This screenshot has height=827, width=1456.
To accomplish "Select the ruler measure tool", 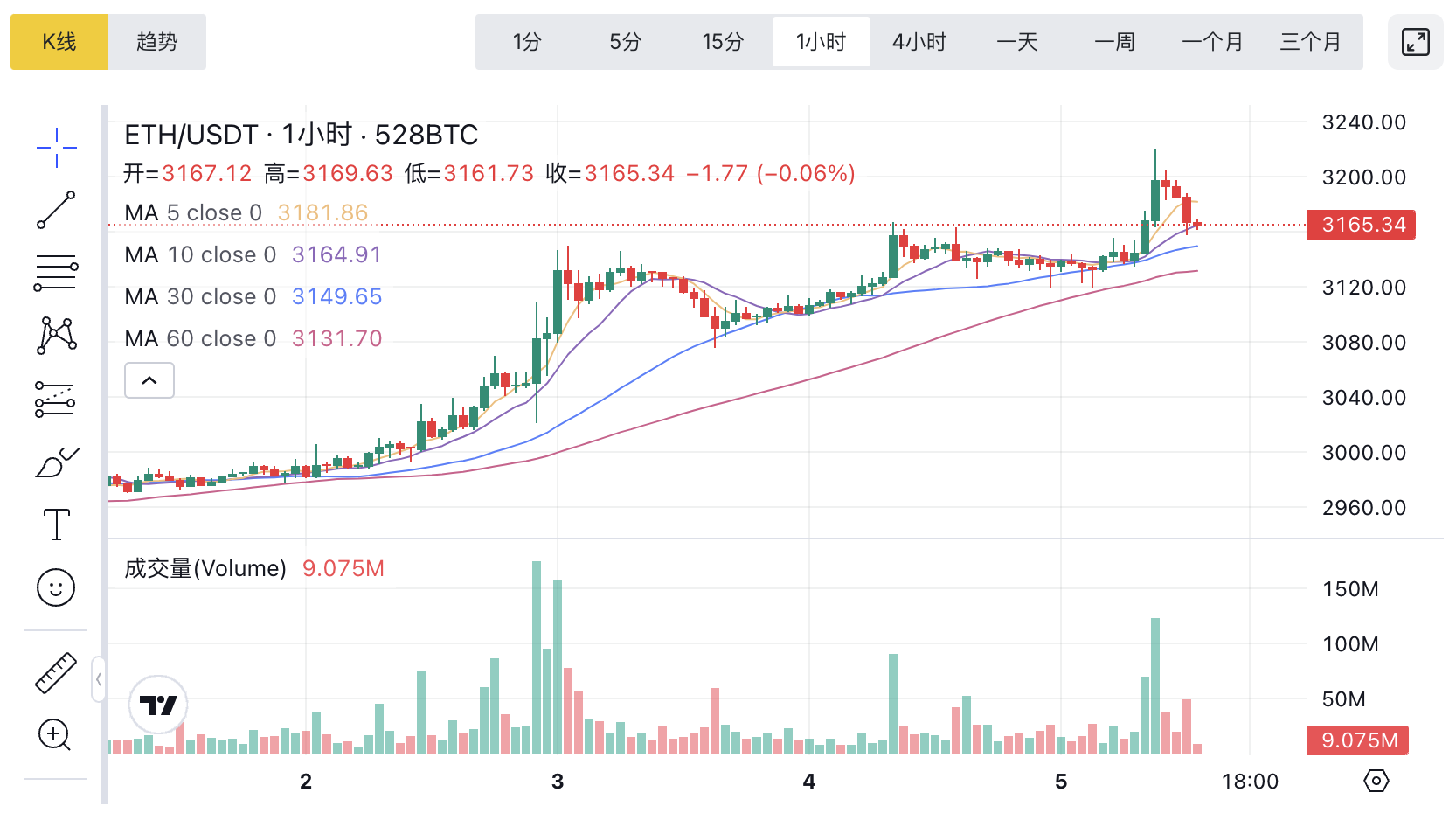I will [56, 672].
